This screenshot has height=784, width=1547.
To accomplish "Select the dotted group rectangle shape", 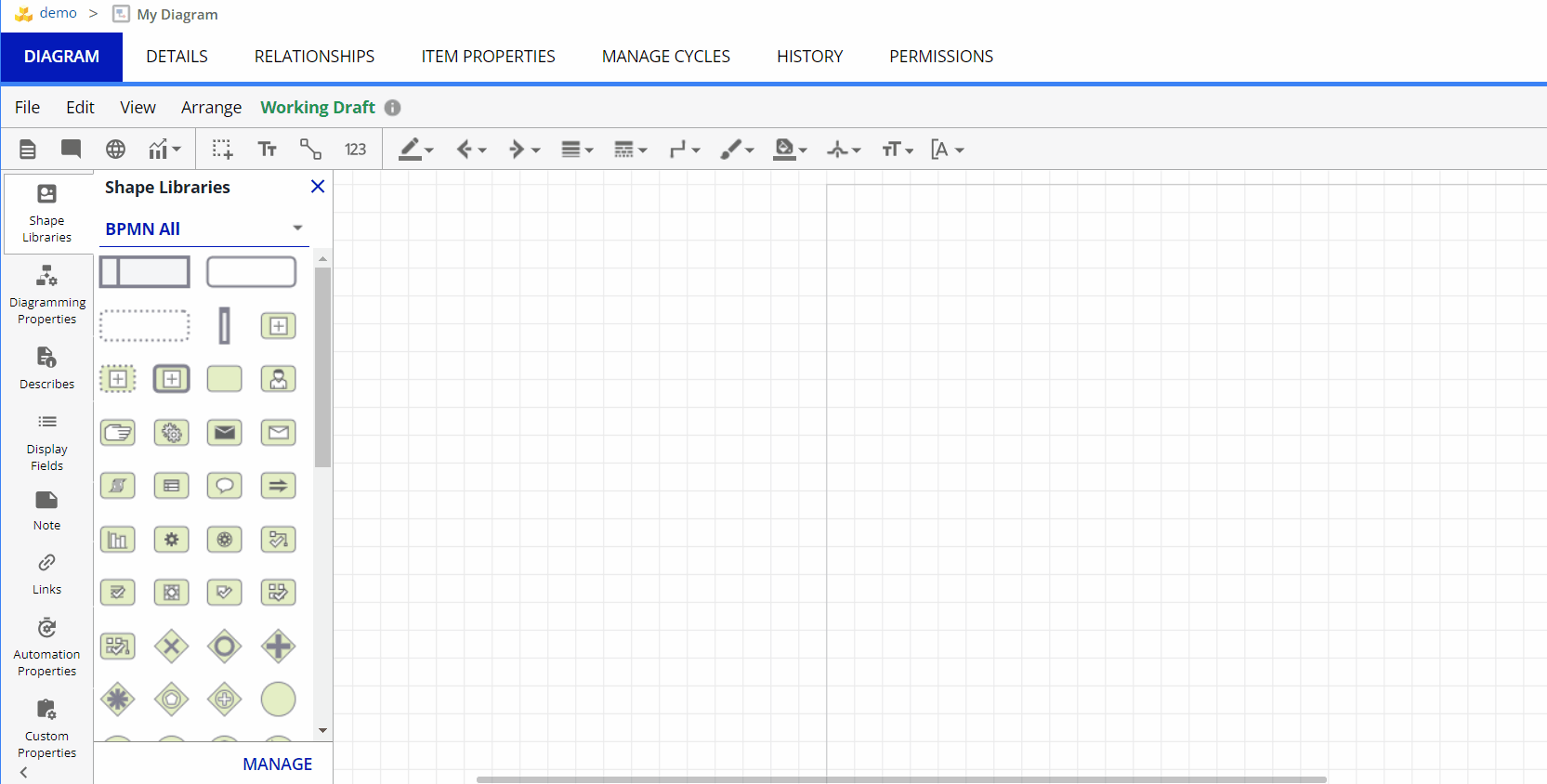I will coord(145,326).
